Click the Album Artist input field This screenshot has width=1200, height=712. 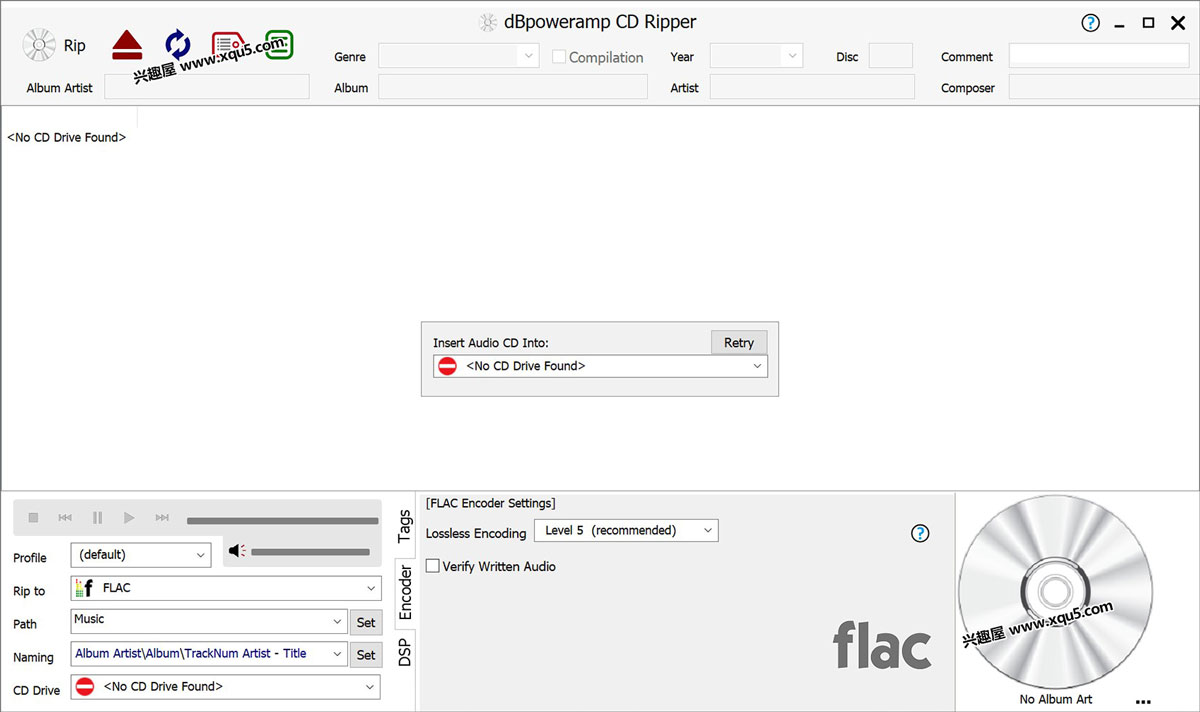pyautogui.click(x=207, y=87)
